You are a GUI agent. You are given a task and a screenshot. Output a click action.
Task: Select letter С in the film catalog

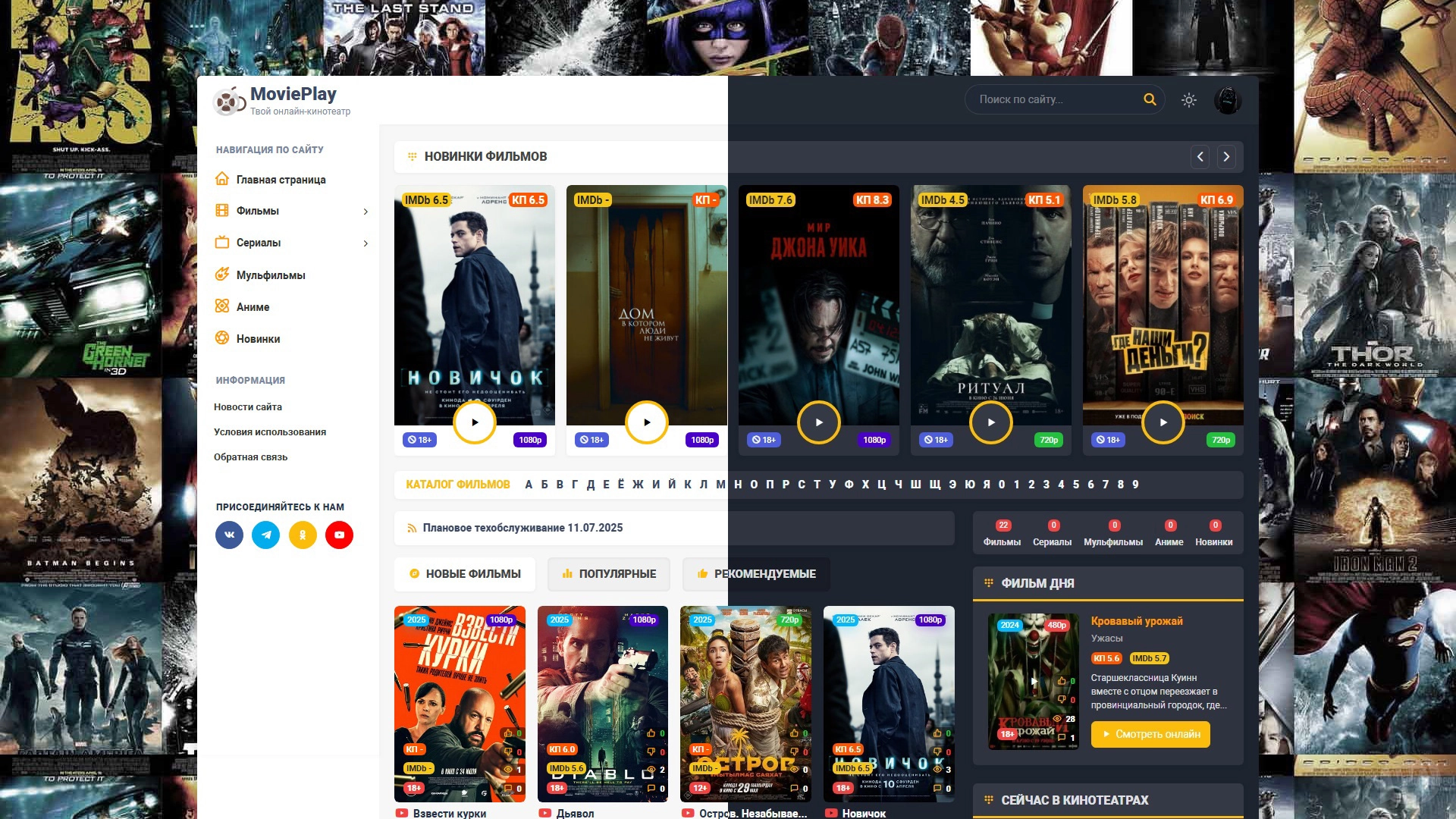pos(802,485)
